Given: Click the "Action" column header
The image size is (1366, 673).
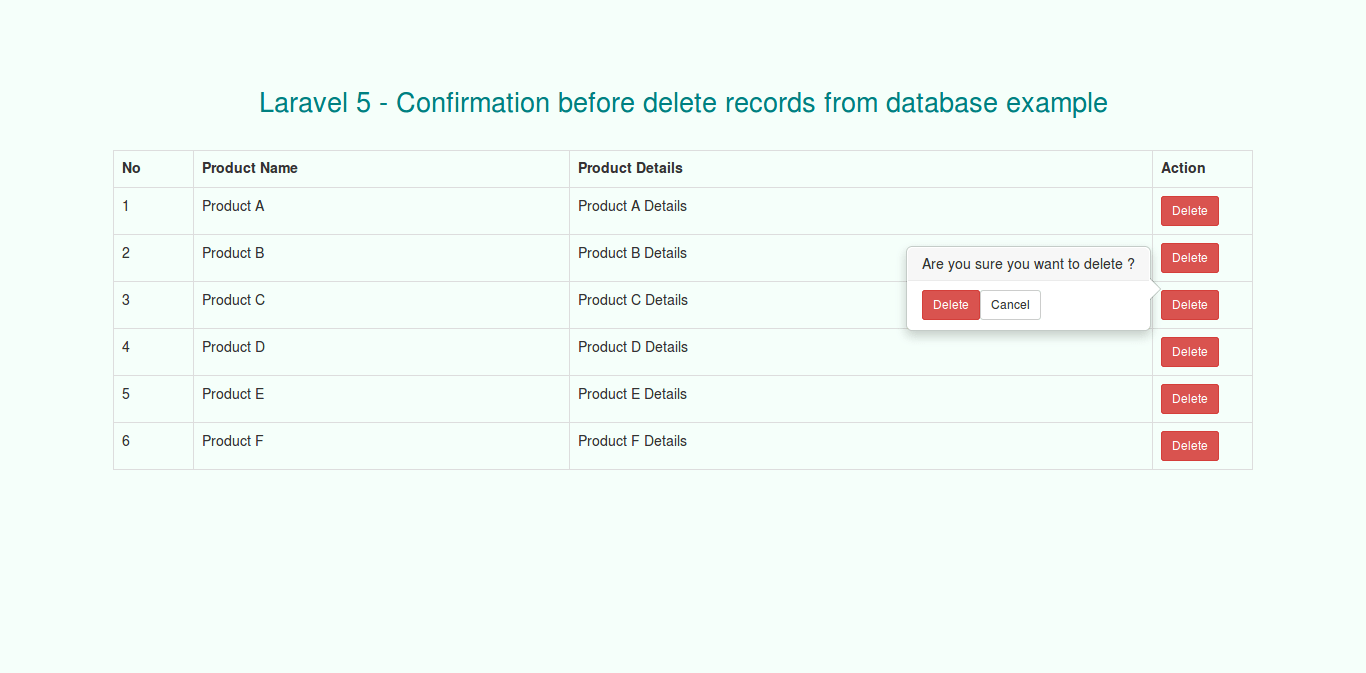Looking at the screenshot, I should pyautogui.click(x=1183, y=168).
